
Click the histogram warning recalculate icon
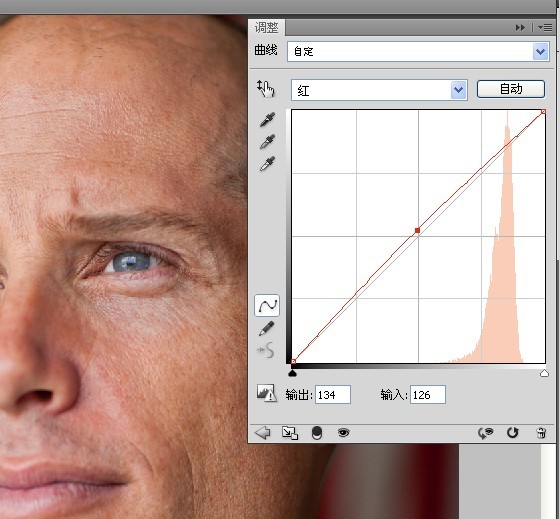pos(266,393)
